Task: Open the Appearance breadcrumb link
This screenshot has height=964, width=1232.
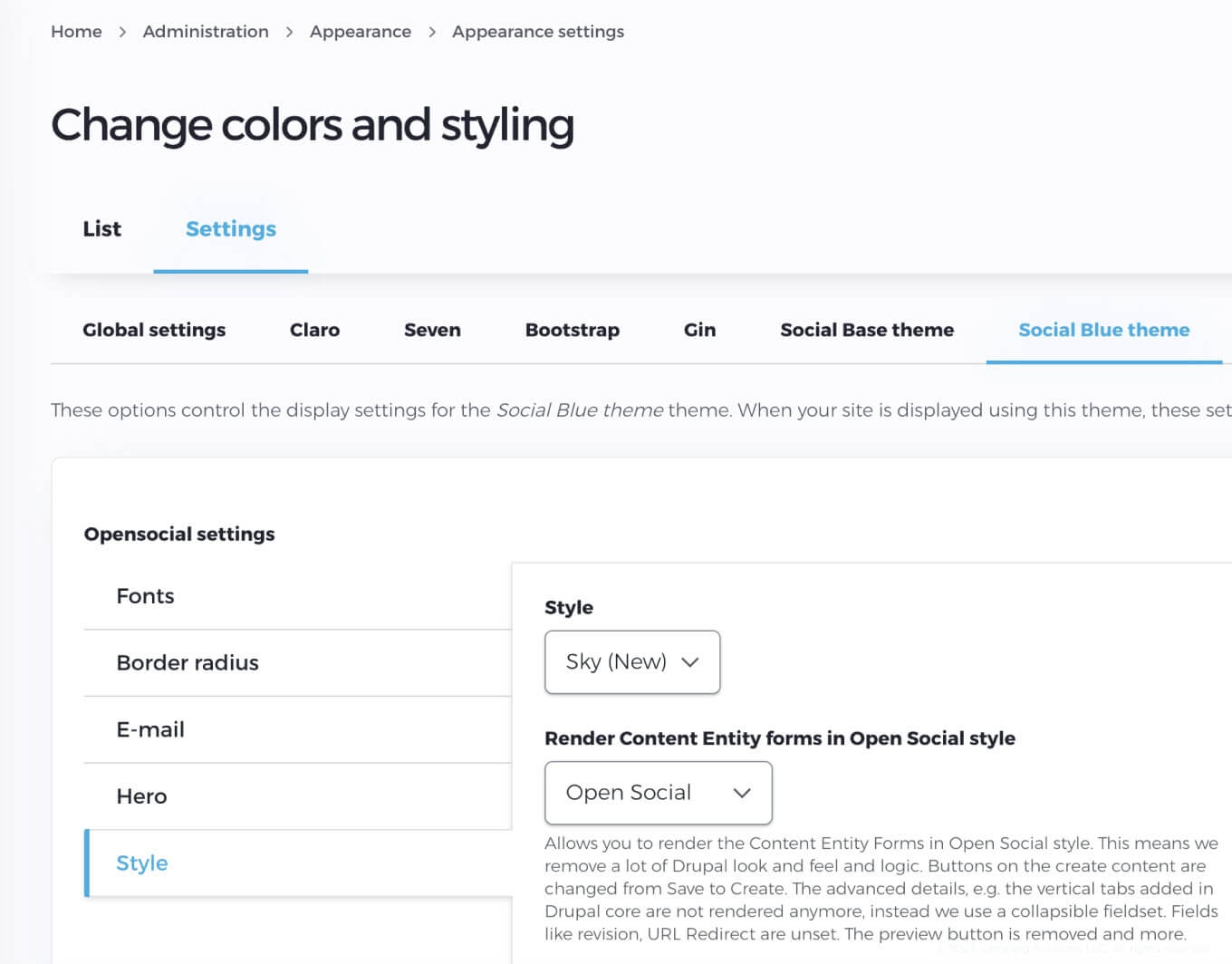Action: click(x=361, y=32)
